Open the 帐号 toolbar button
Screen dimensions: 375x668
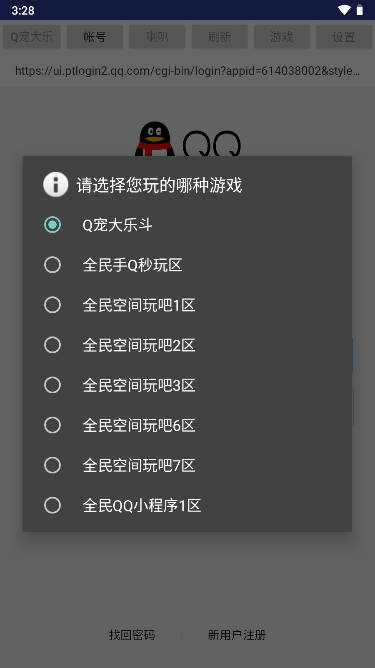pyautogui.click(x=95, y=37)
